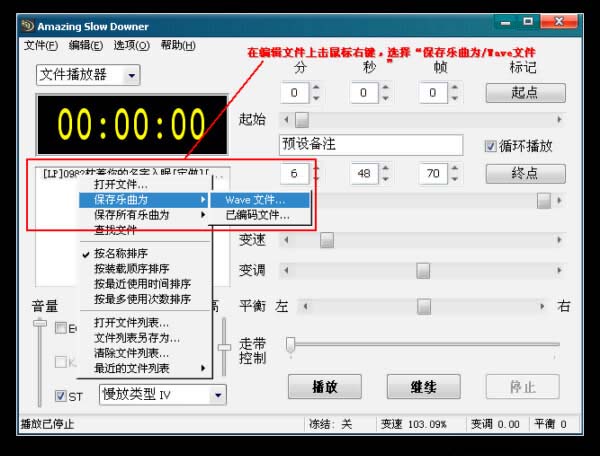Screen dimensions: 600x456
Task: Decrease the end 秒 value stepper
Action: point(385,179)
